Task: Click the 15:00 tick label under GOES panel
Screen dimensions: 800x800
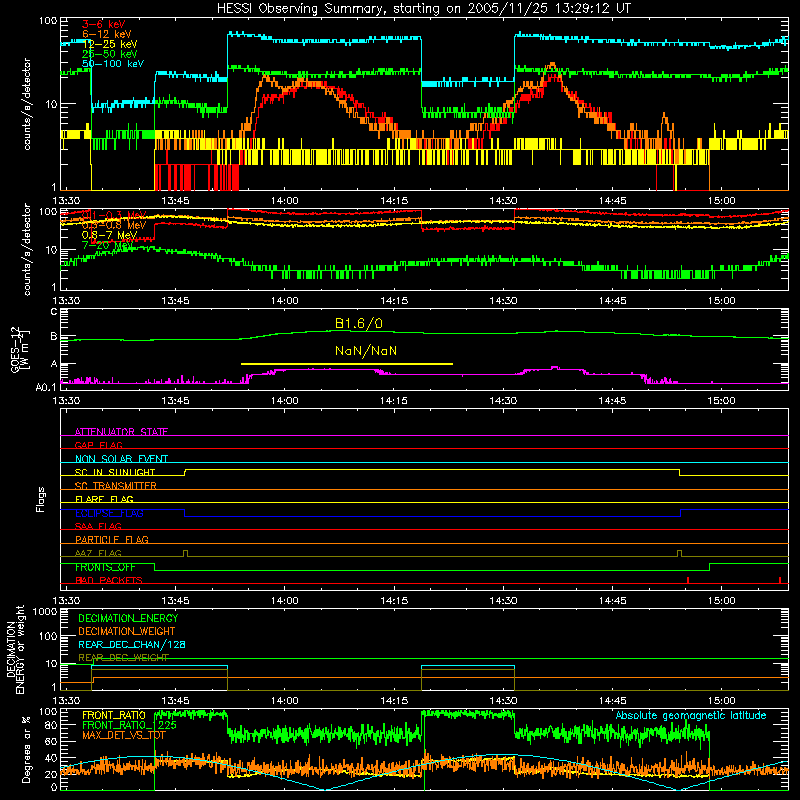Action: [x=721, y=401]
